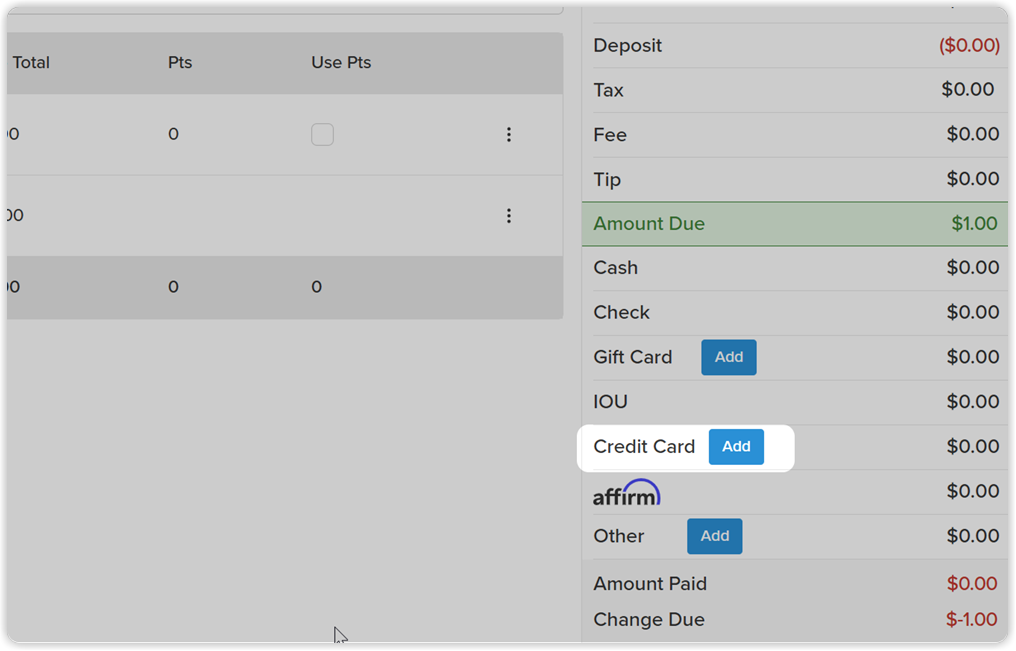
Task: Open the three-dot menu beside the checkbox row
Action: click(x=509, y=134)
